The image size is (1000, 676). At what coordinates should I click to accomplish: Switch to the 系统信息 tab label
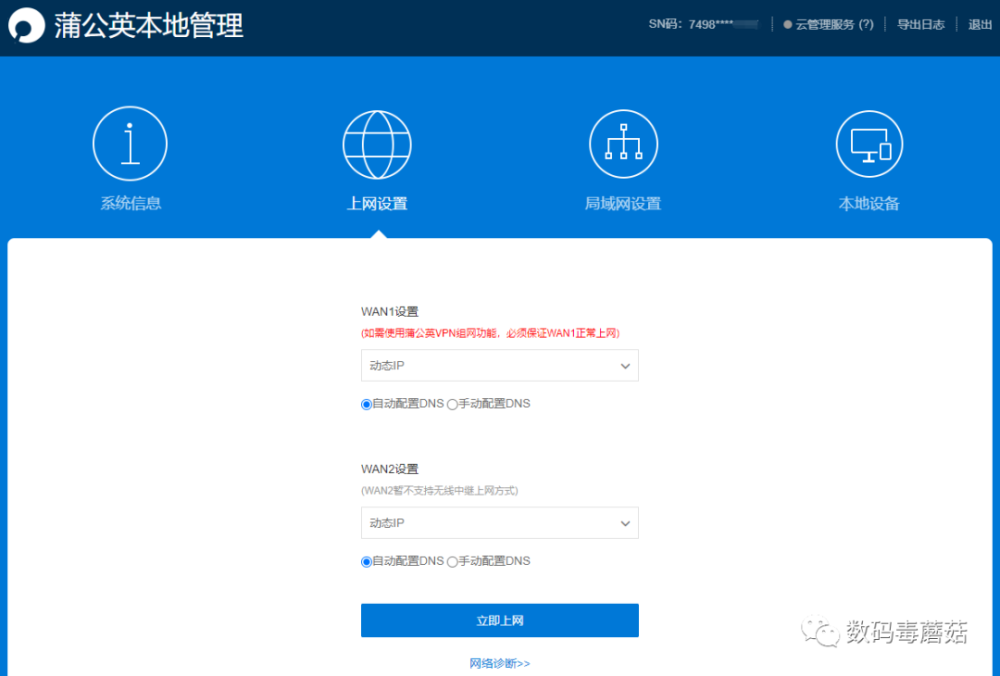pos(131,203)
